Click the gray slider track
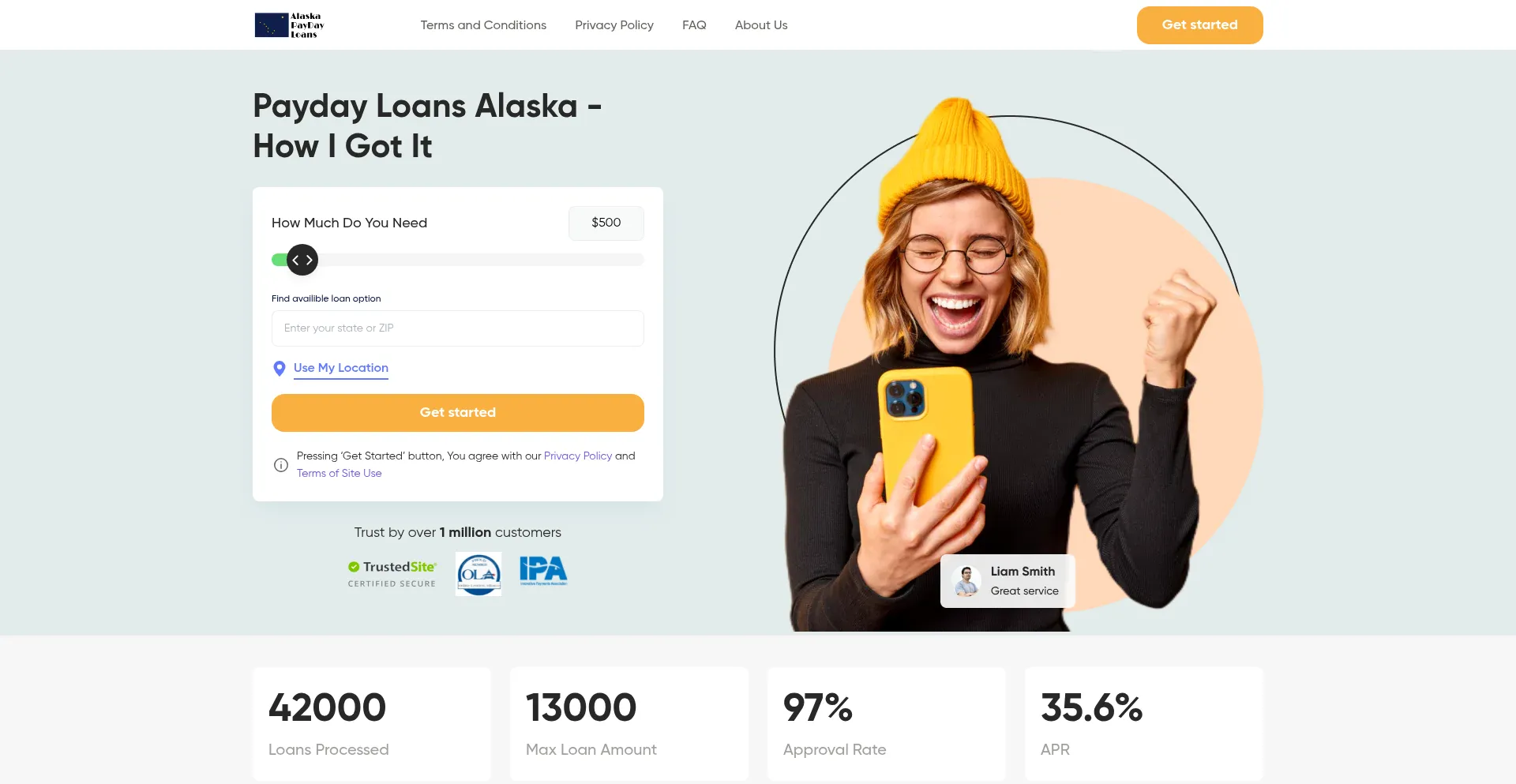The image size is (1516, 784). pos(481,260)
